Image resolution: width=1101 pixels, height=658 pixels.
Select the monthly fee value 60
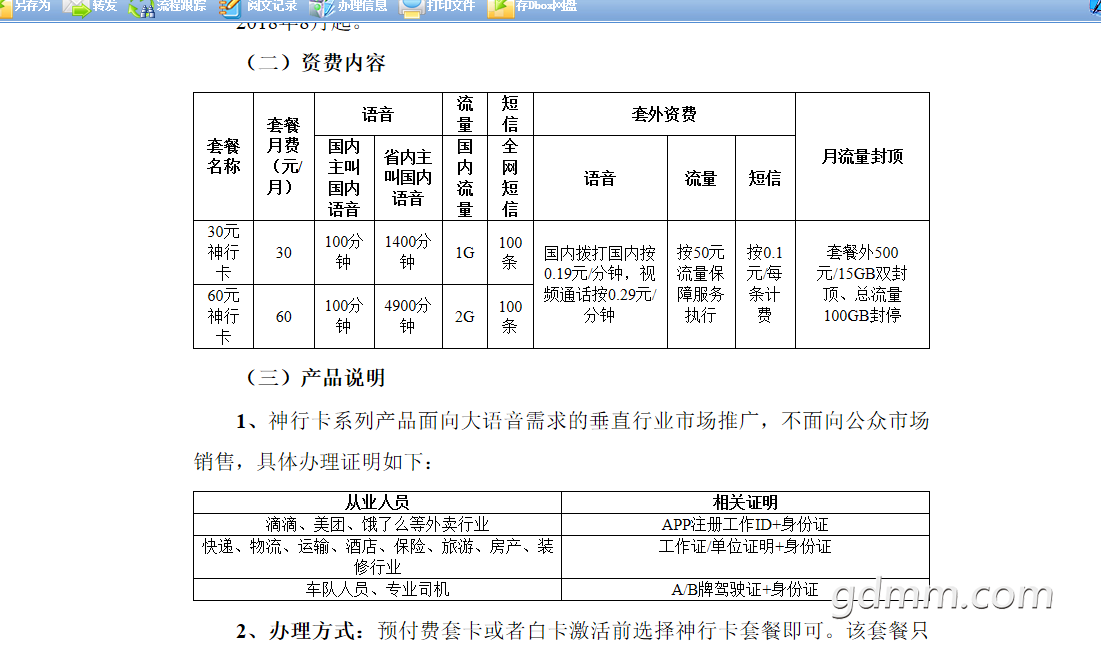coord(284,317)
